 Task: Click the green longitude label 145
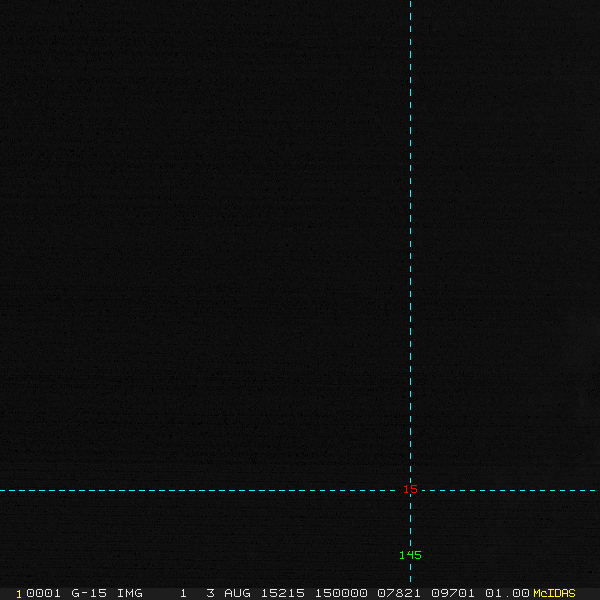pyautogui.click(x=410, y=555)
